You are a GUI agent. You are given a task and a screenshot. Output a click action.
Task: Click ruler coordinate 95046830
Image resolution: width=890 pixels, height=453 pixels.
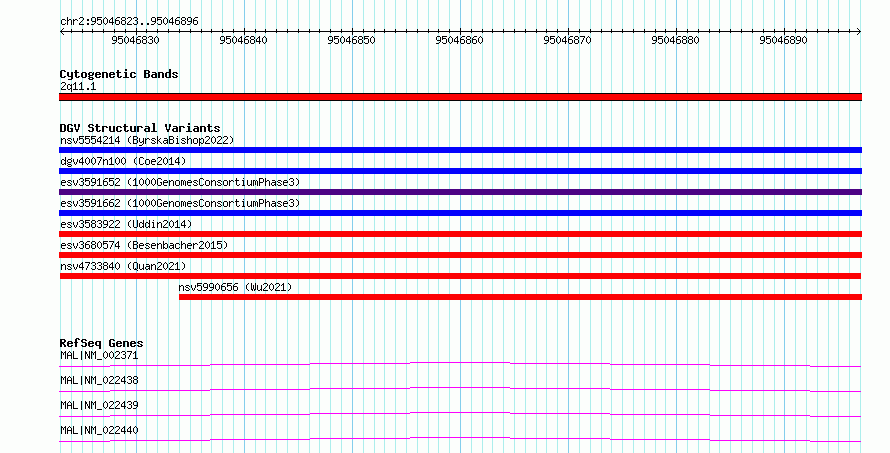(136, 40)
